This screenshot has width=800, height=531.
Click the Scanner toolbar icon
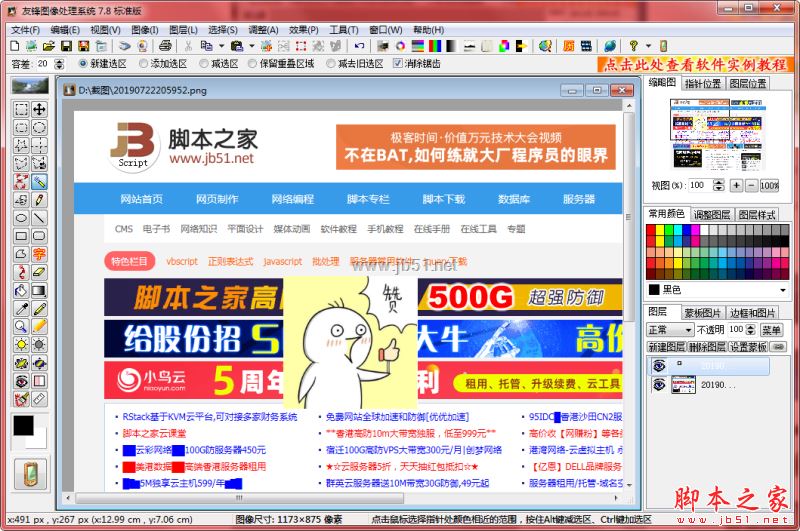[124, 46]
